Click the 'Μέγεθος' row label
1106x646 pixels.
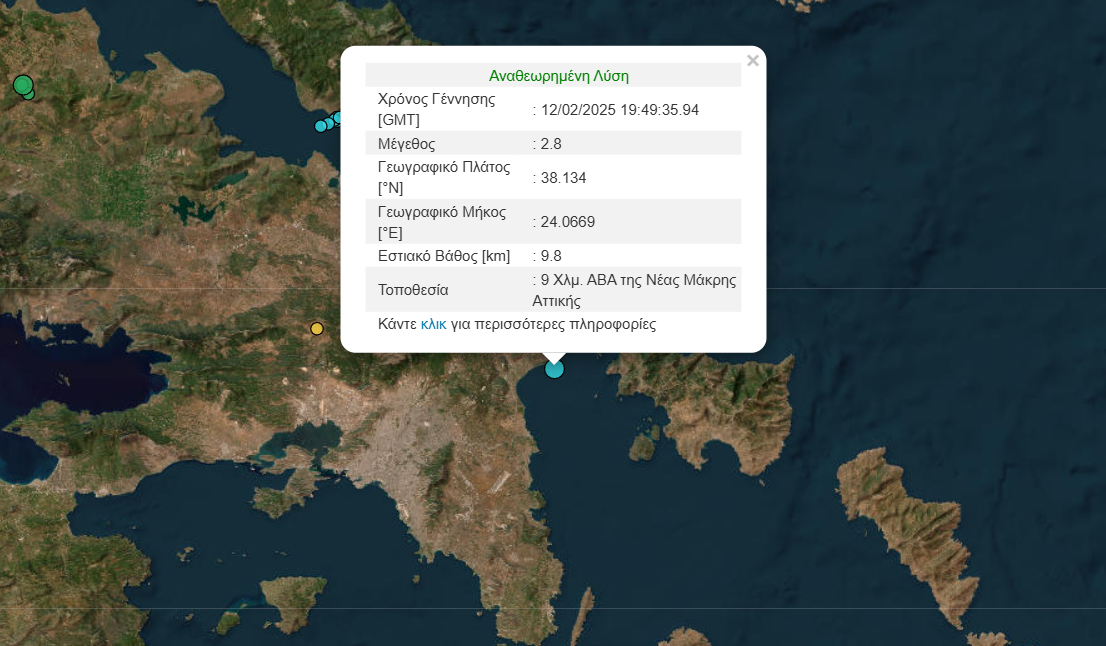[406, 144]
